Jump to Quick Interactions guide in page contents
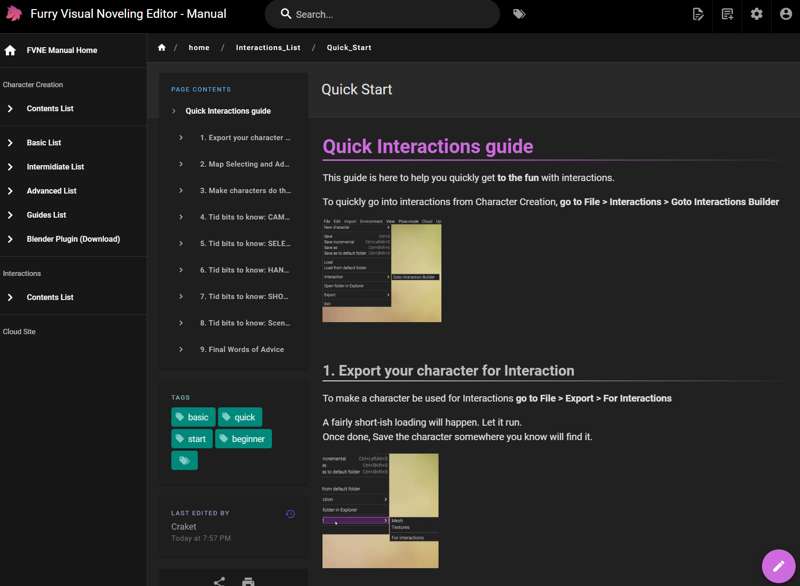800x586 pixels. 228,111
